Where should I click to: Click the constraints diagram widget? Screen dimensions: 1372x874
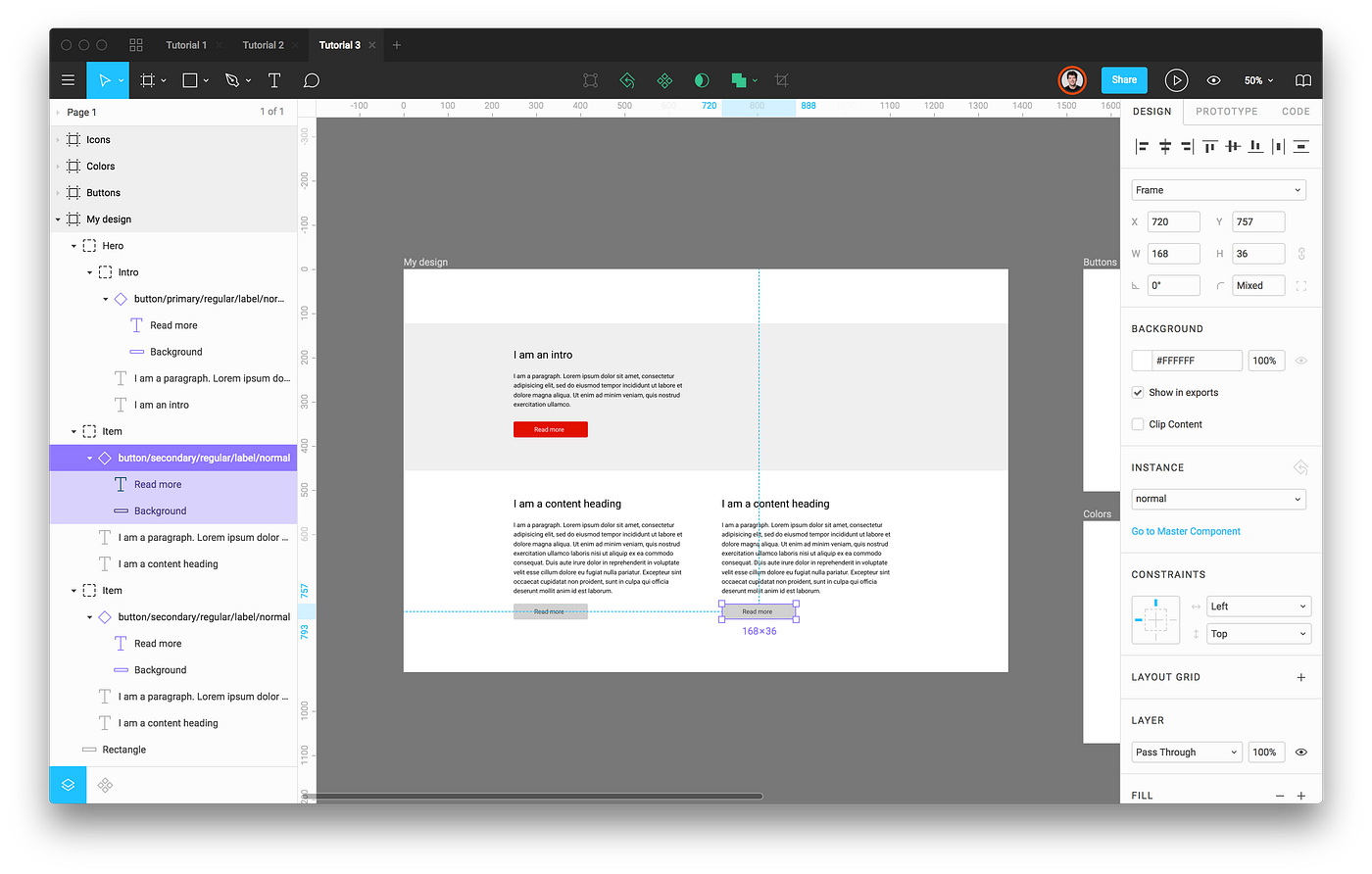point(1155,620)
